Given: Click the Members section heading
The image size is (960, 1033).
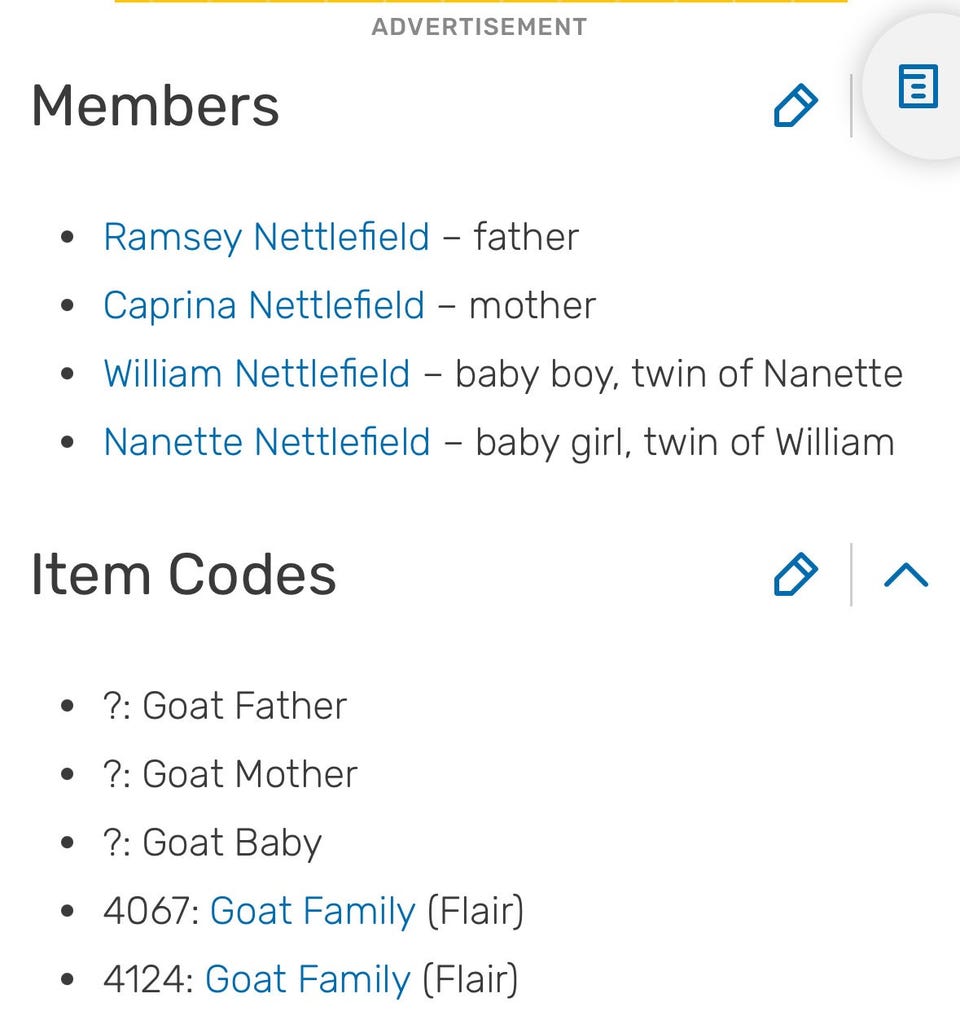Looking at the screenshot, I should coord(155,106).
